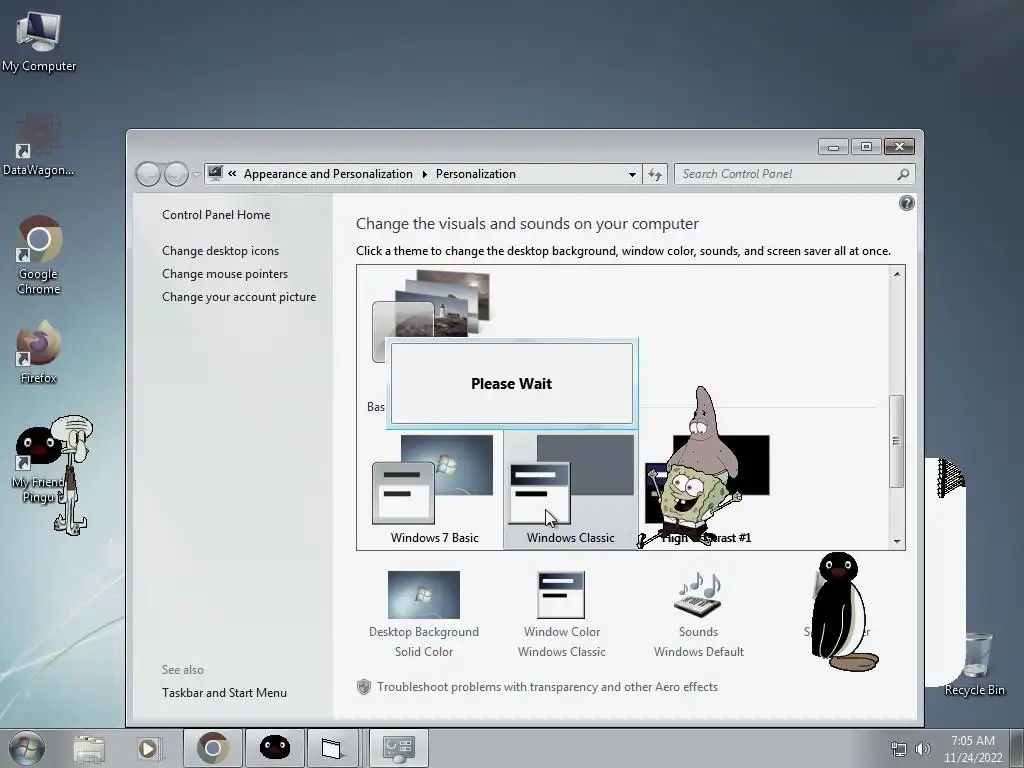
Task: Open Control Panel Home
Action: point(216,215)
